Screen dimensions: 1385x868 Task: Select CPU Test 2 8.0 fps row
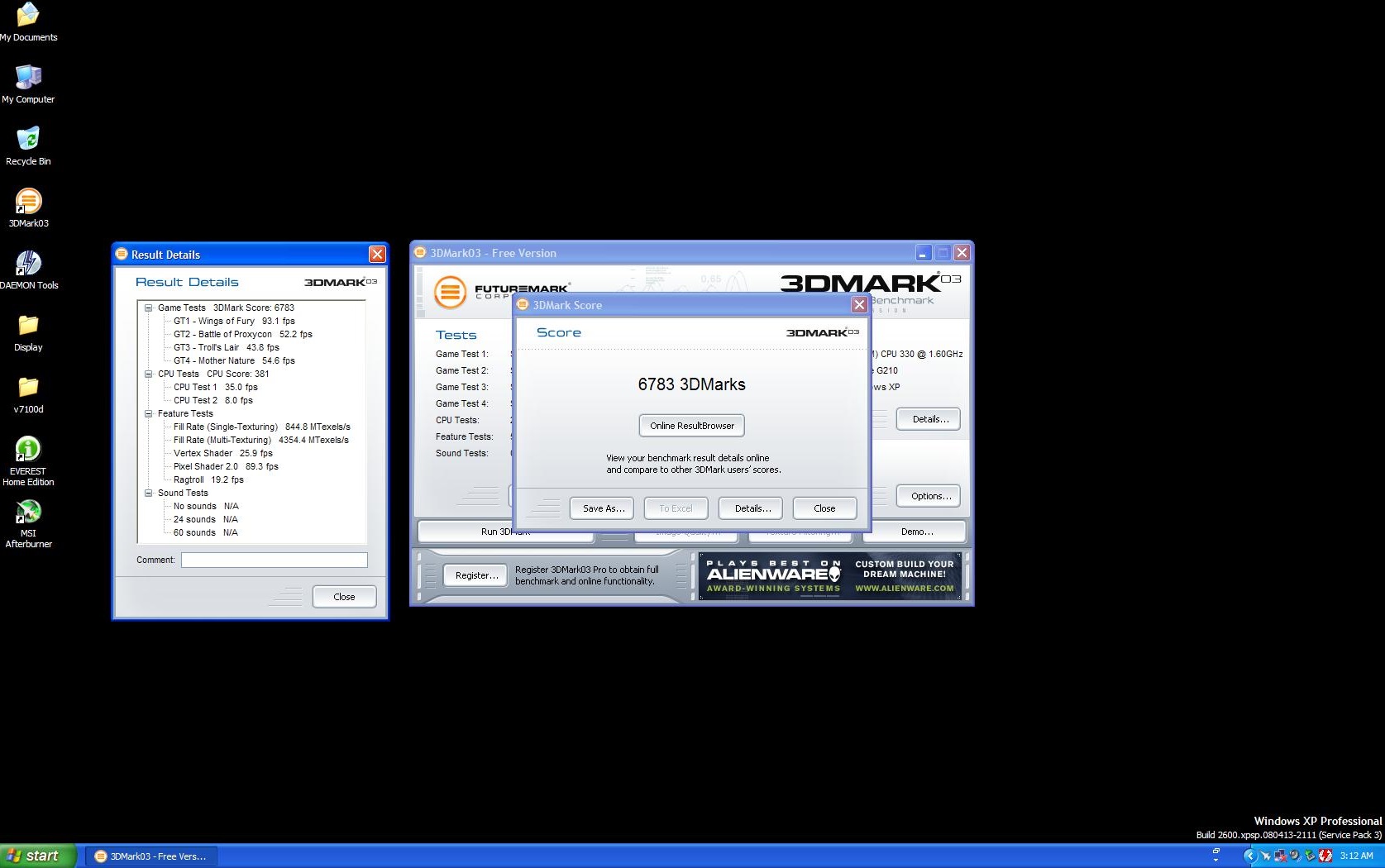pos(213,400)
